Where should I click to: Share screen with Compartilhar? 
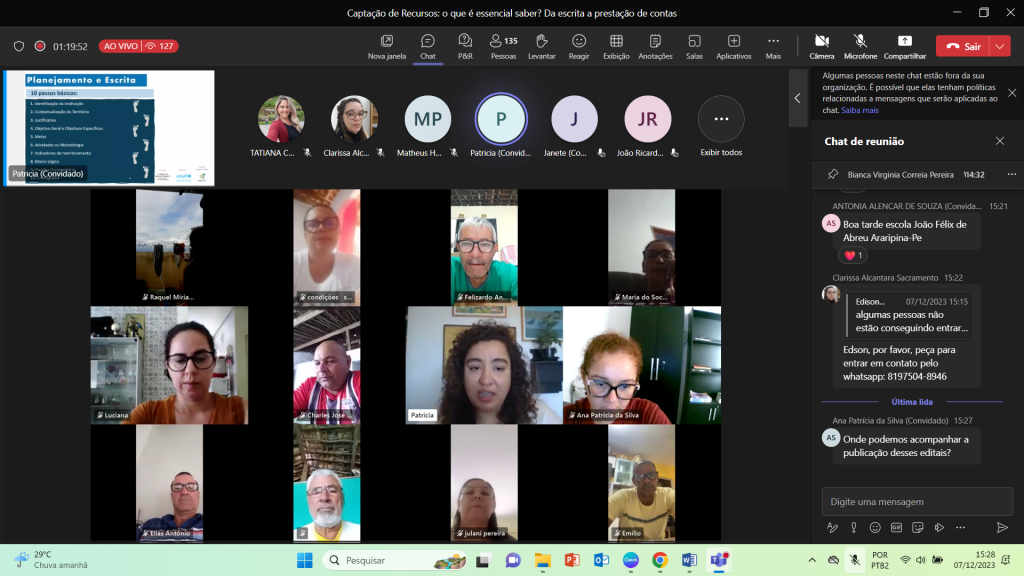pyautogui.click(x=904, y=47)
